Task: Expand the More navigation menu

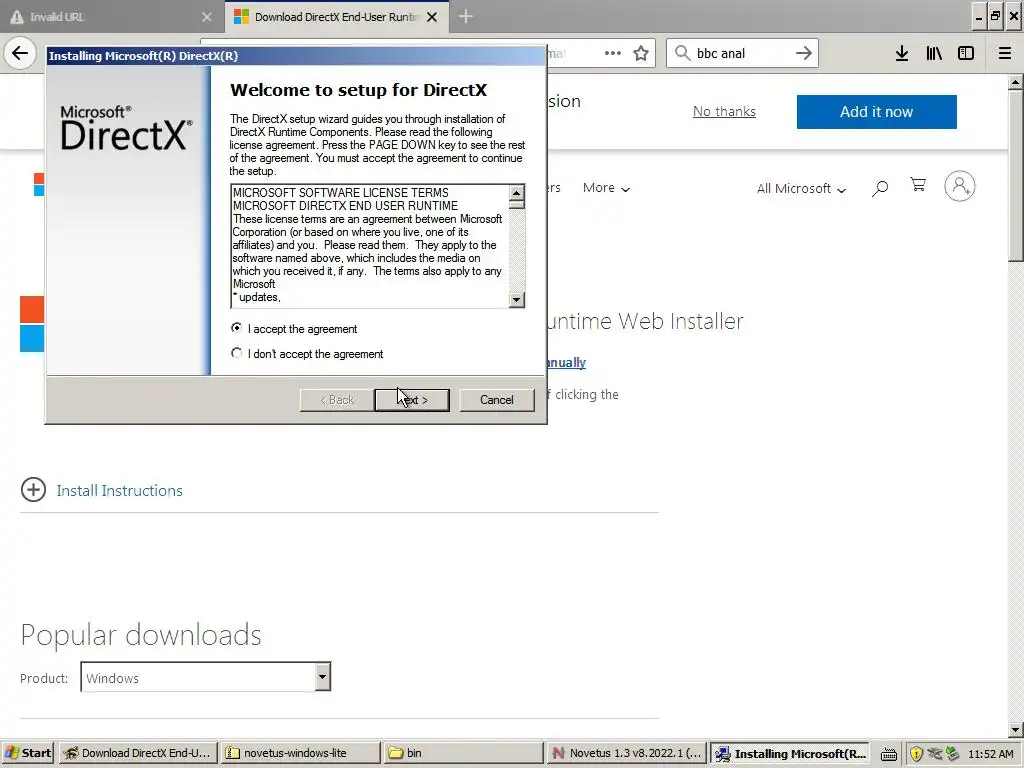Action: [606, 188]
